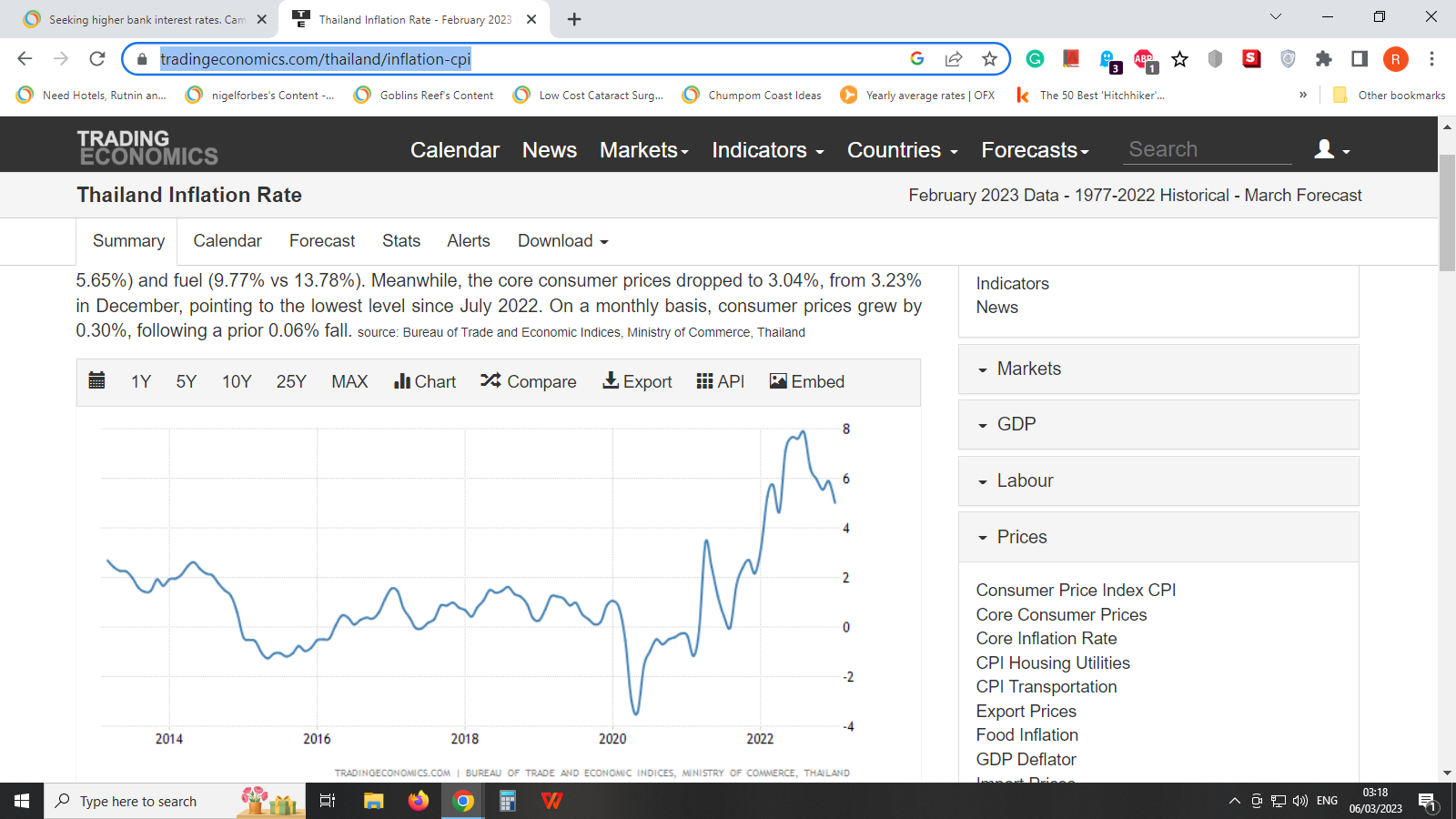Bookmark this page with the star icon
This screenshot has height=819, width=1456.
pyautogui.click(x=989, y=59)
